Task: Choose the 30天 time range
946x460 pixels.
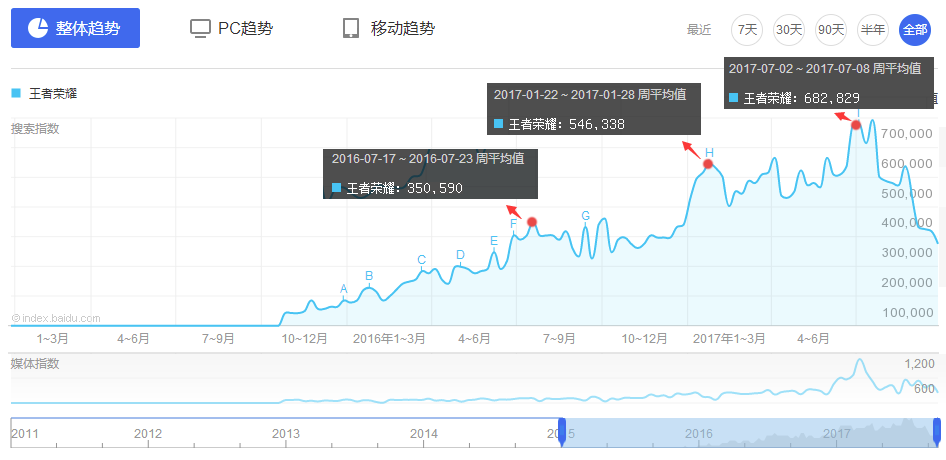Action: tap(789, 30)
